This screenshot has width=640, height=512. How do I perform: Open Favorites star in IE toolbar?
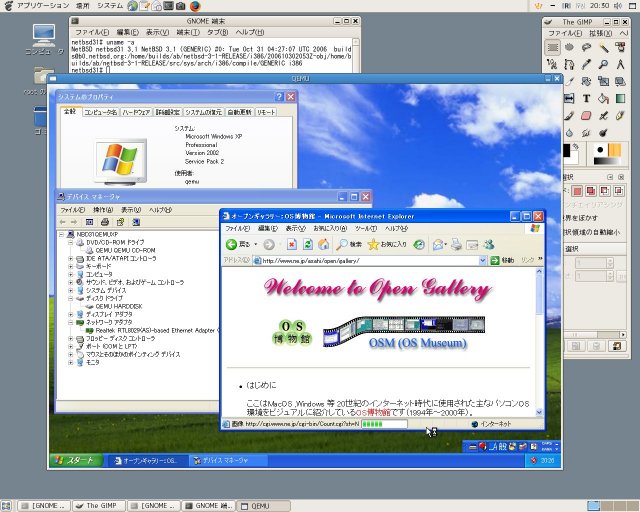coord(374,244)
